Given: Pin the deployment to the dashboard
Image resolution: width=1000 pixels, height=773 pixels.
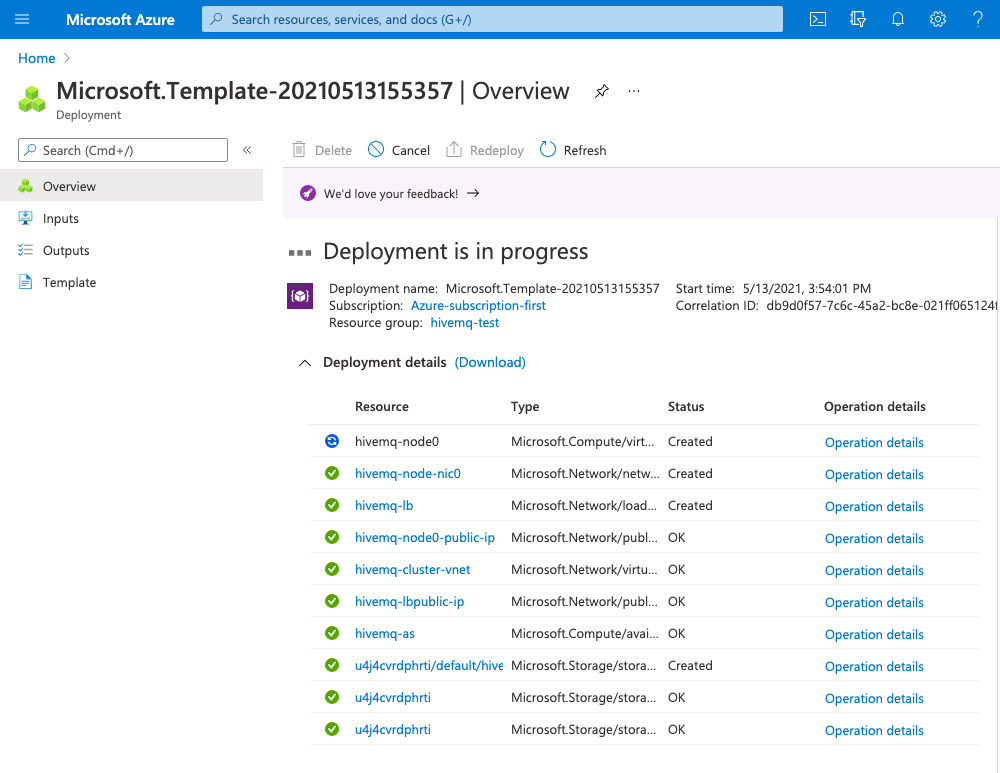Looking at the screenshot, I should click(x=601, y=91).
